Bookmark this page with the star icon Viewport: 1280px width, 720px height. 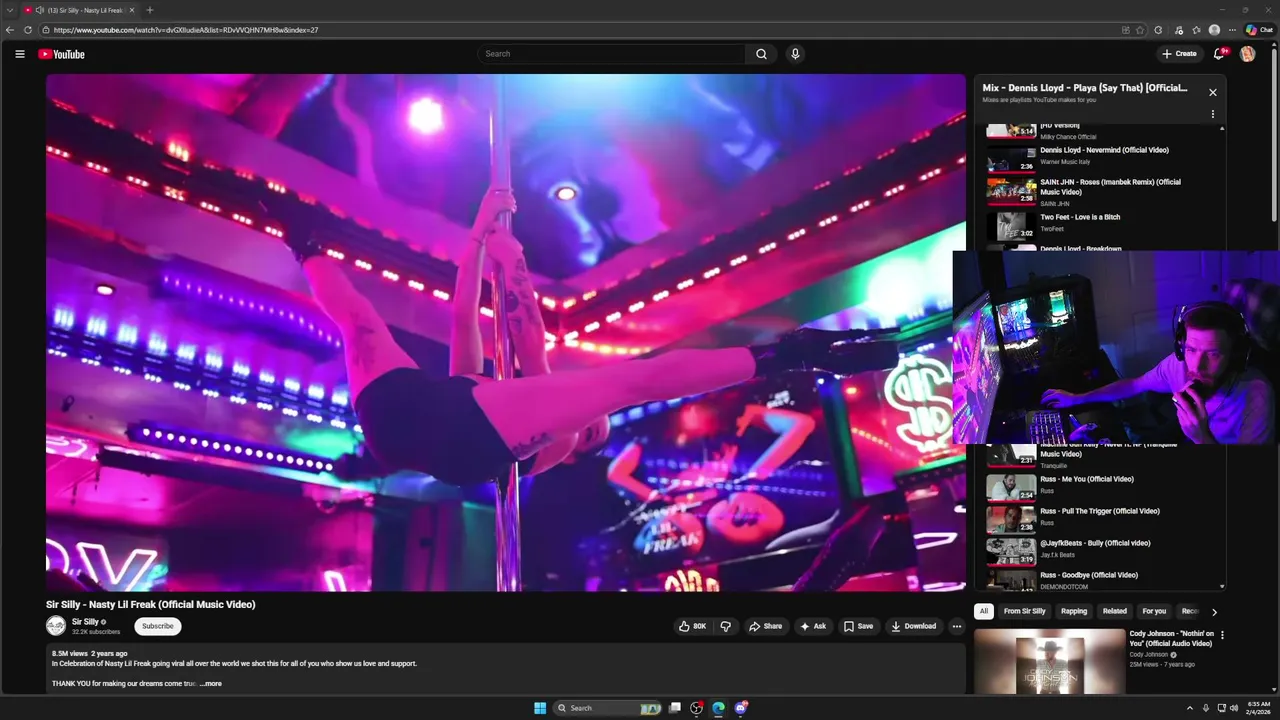tap(1140, 30)
